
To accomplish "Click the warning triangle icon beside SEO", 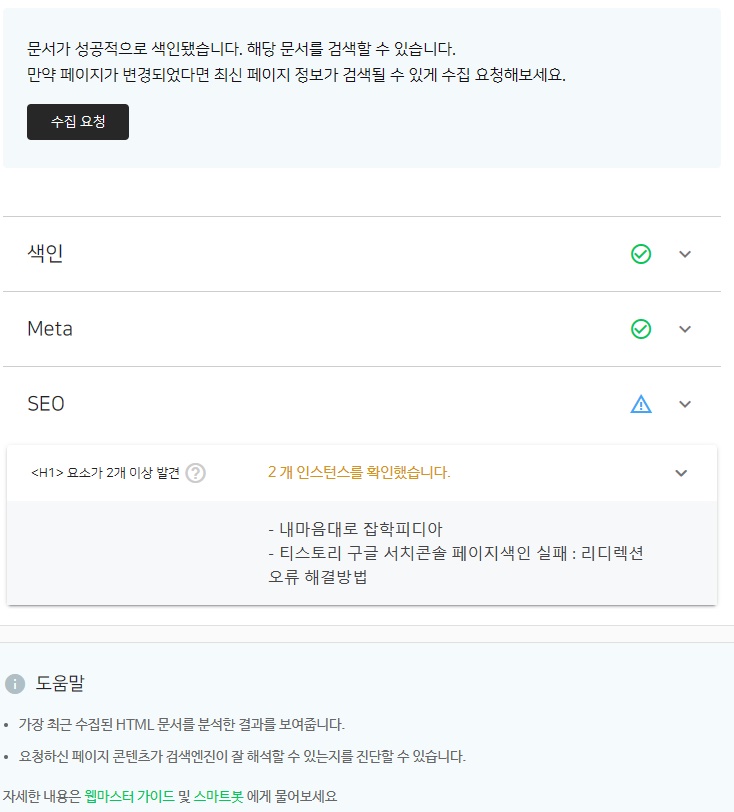I will pyautogui.click(x=643, y=403).
